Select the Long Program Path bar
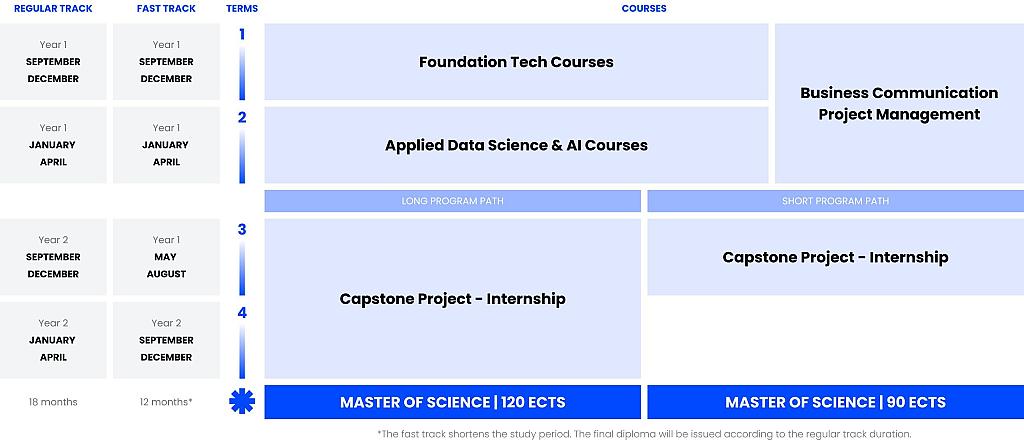Image resolution: width=1024 pixels, height=448 pixels. pyautogui.click(x=452, y=201)
